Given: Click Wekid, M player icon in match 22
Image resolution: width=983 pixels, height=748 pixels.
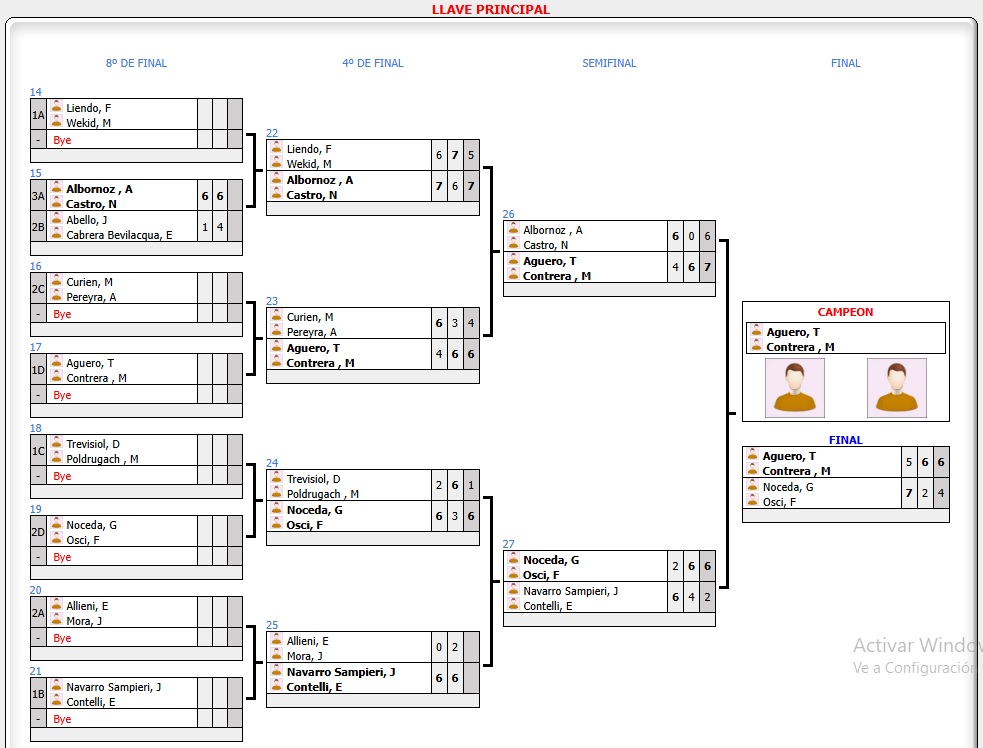Looking at the screenshot, I should pyautogui.click(x=277, y=164).
